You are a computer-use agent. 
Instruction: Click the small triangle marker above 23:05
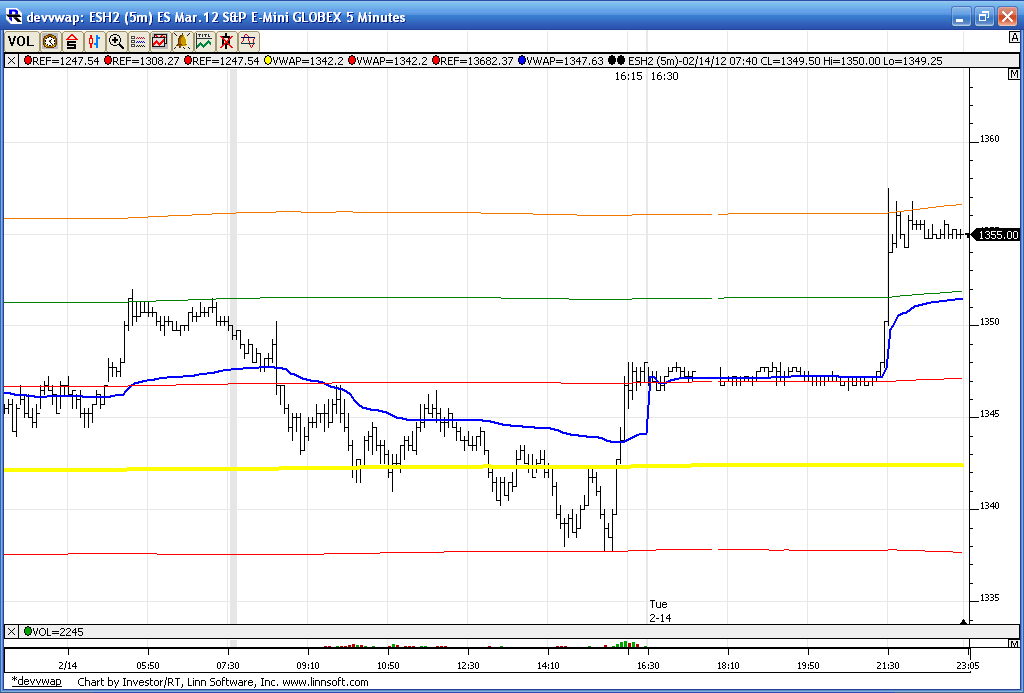(x=963, y=622)
